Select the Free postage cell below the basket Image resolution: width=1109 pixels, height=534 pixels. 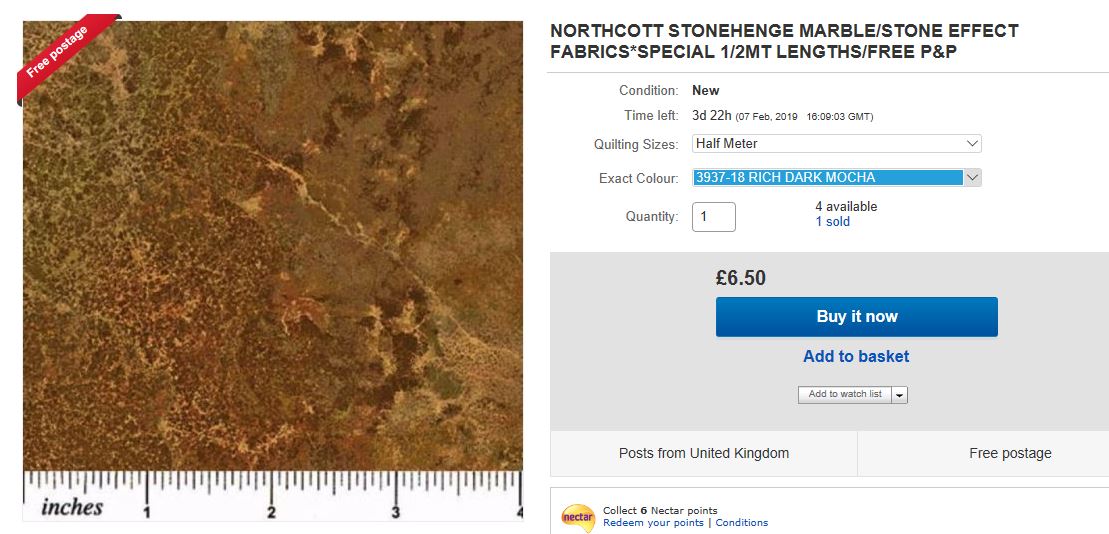[x=1010, y=453]
